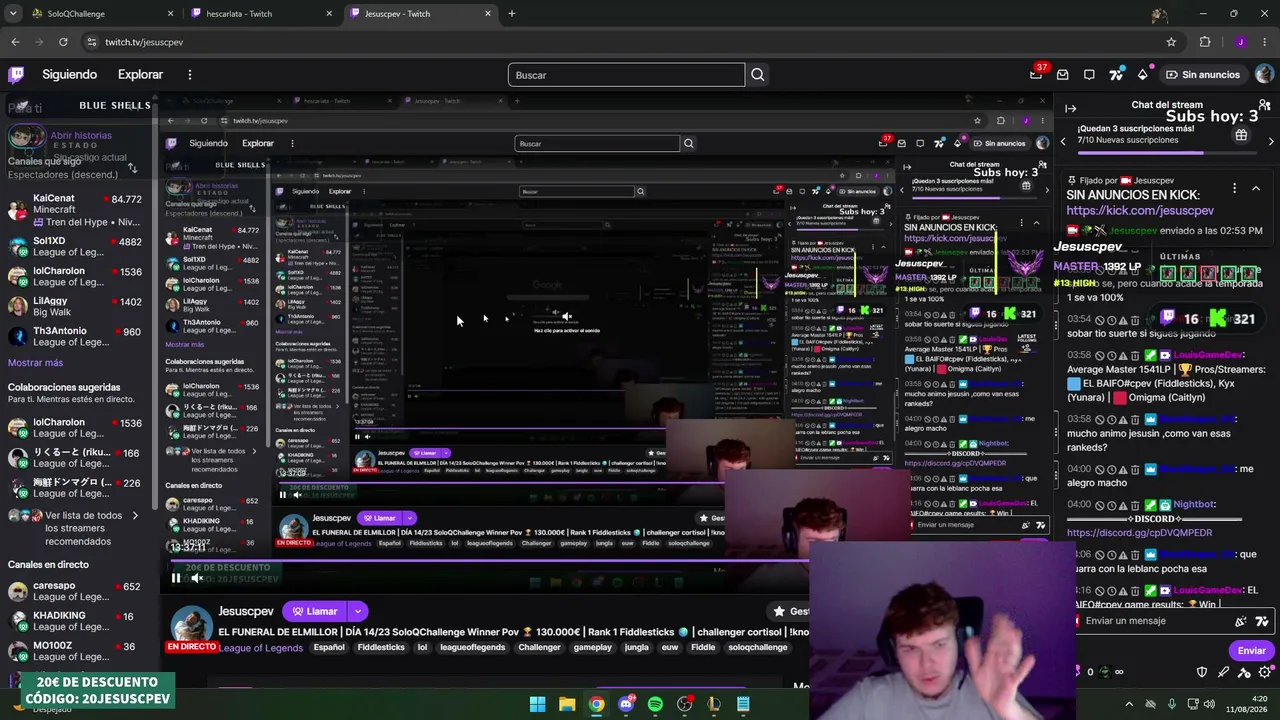Click the Llamar button
The width and height of the screenshot is (1280, 720).
coord(315,611)
